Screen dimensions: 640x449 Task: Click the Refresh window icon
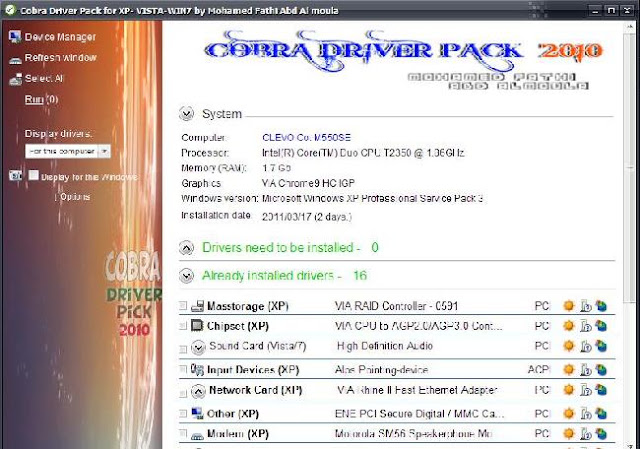(x=16, y=60)
